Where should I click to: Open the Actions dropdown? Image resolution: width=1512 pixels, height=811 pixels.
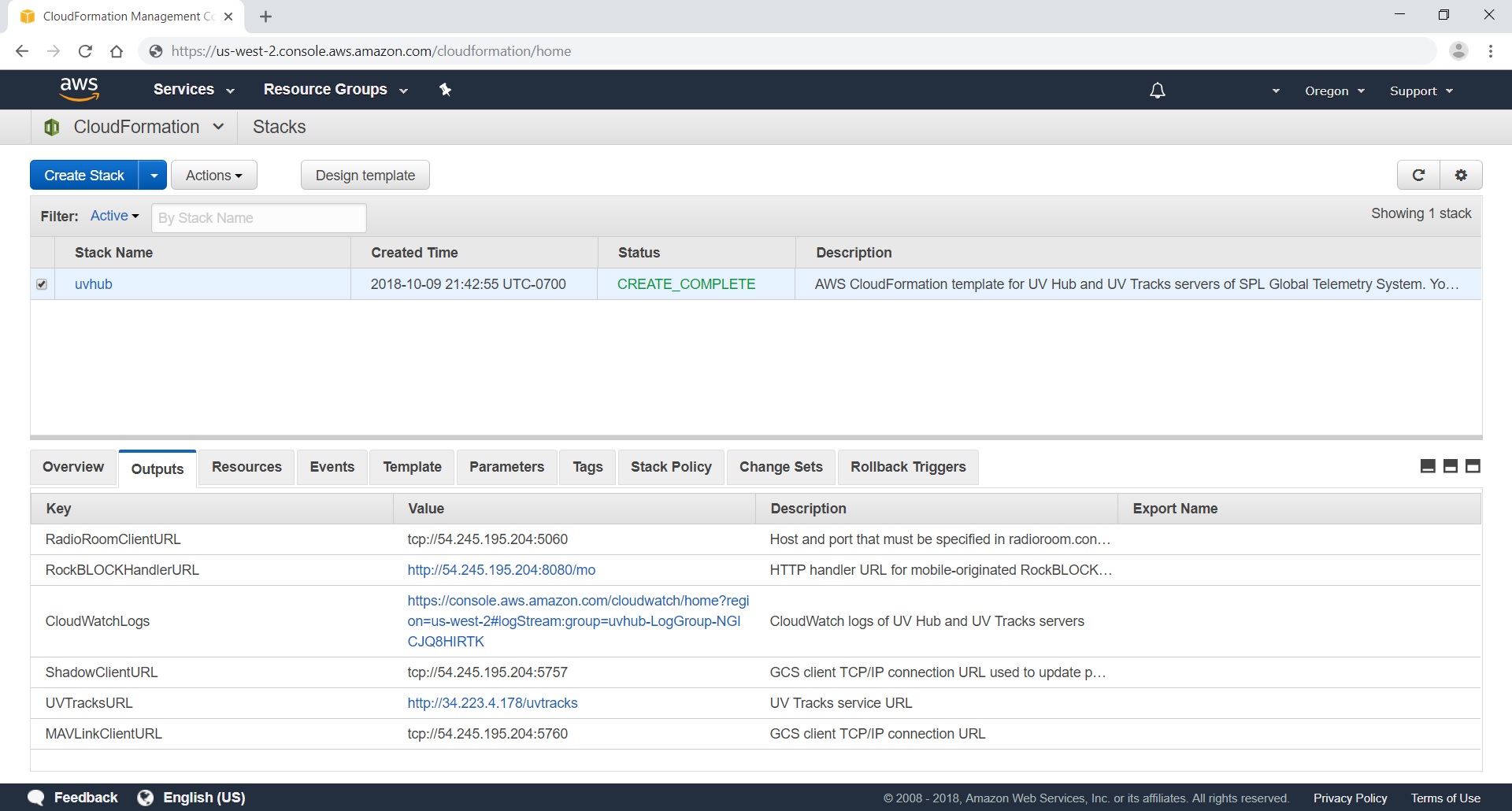tap(214, 175)
